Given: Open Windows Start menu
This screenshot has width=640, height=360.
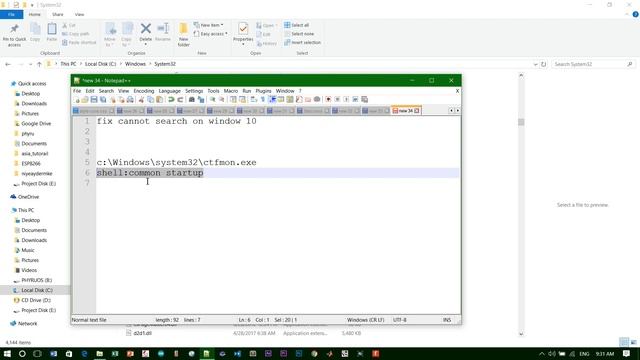Looking at the screenshot, I should tap(7, 353).
